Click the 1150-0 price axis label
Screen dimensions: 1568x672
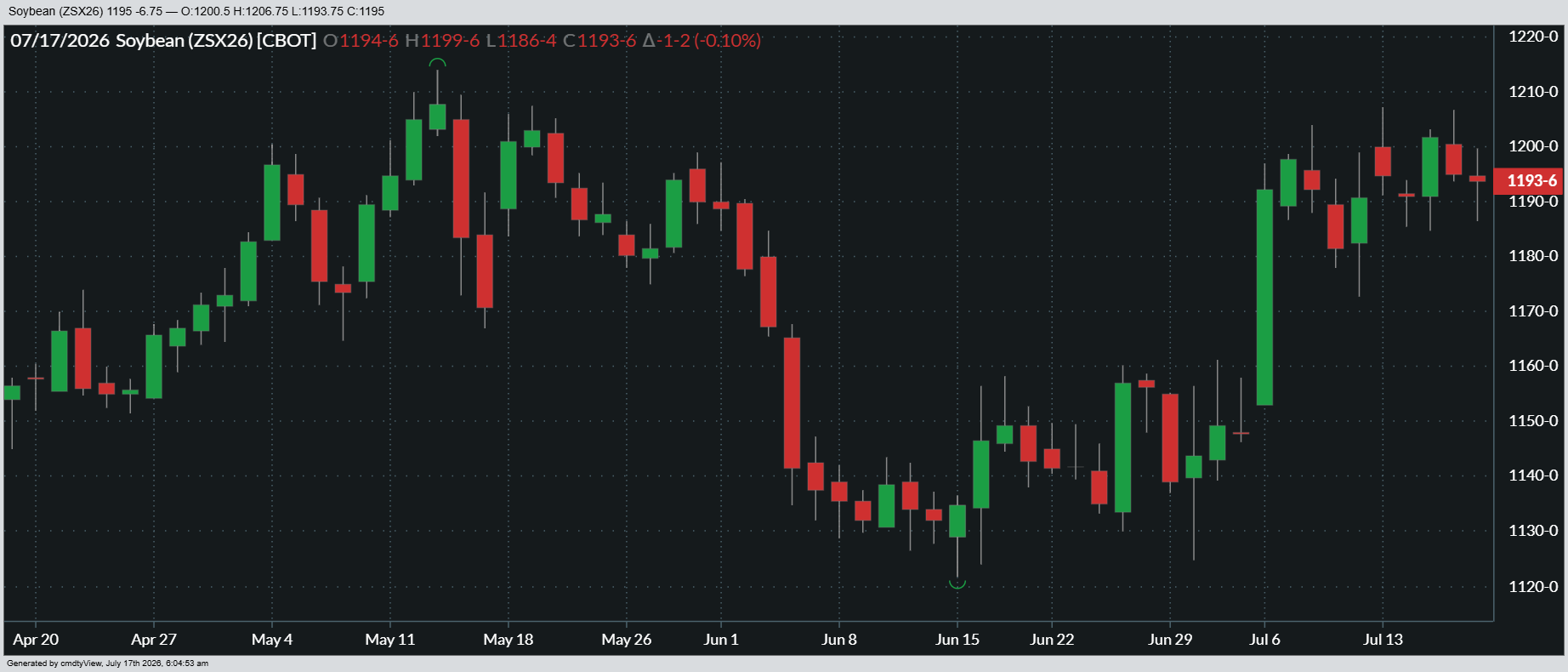click(1533, 421)
